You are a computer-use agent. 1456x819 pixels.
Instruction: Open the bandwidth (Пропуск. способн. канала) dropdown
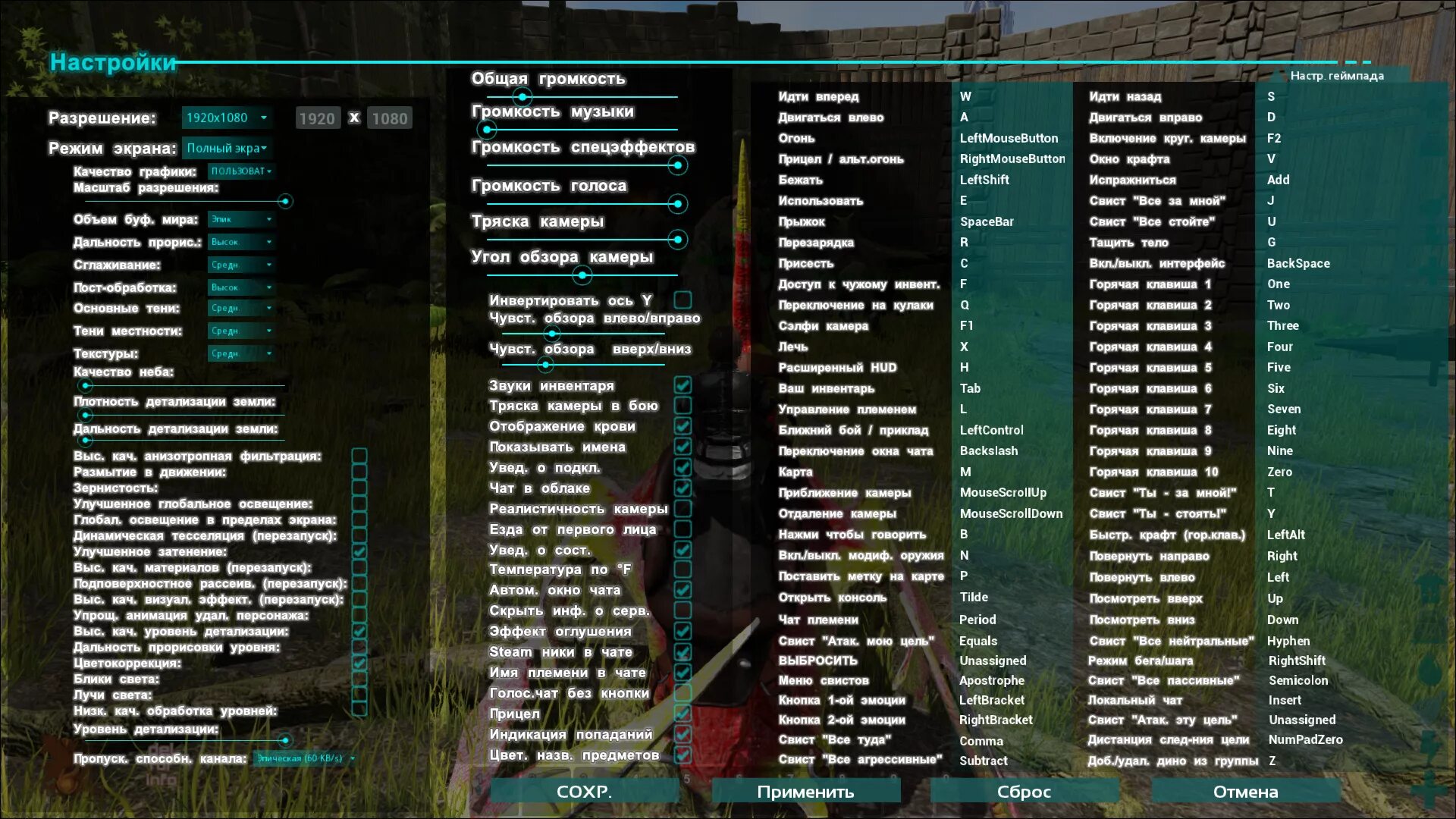click(306, 758)
